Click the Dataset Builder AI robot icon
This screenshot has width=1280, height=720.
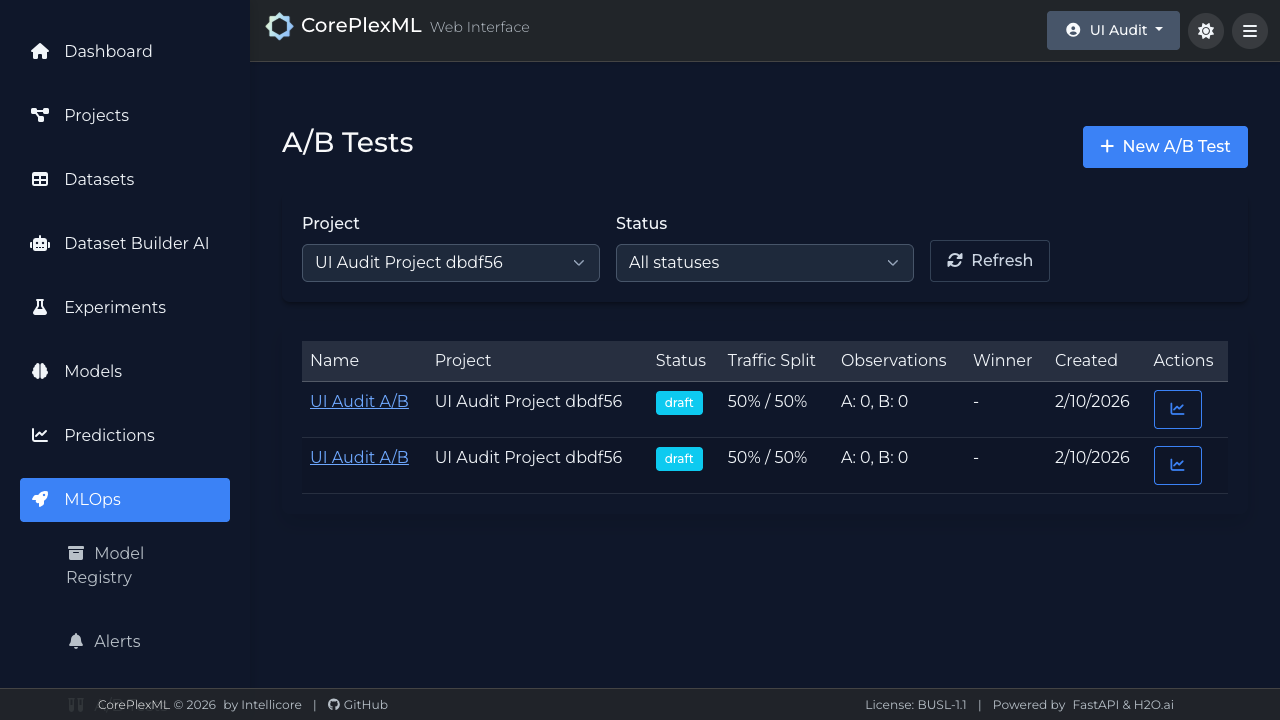pyautogui.click(x=40, y=244)
